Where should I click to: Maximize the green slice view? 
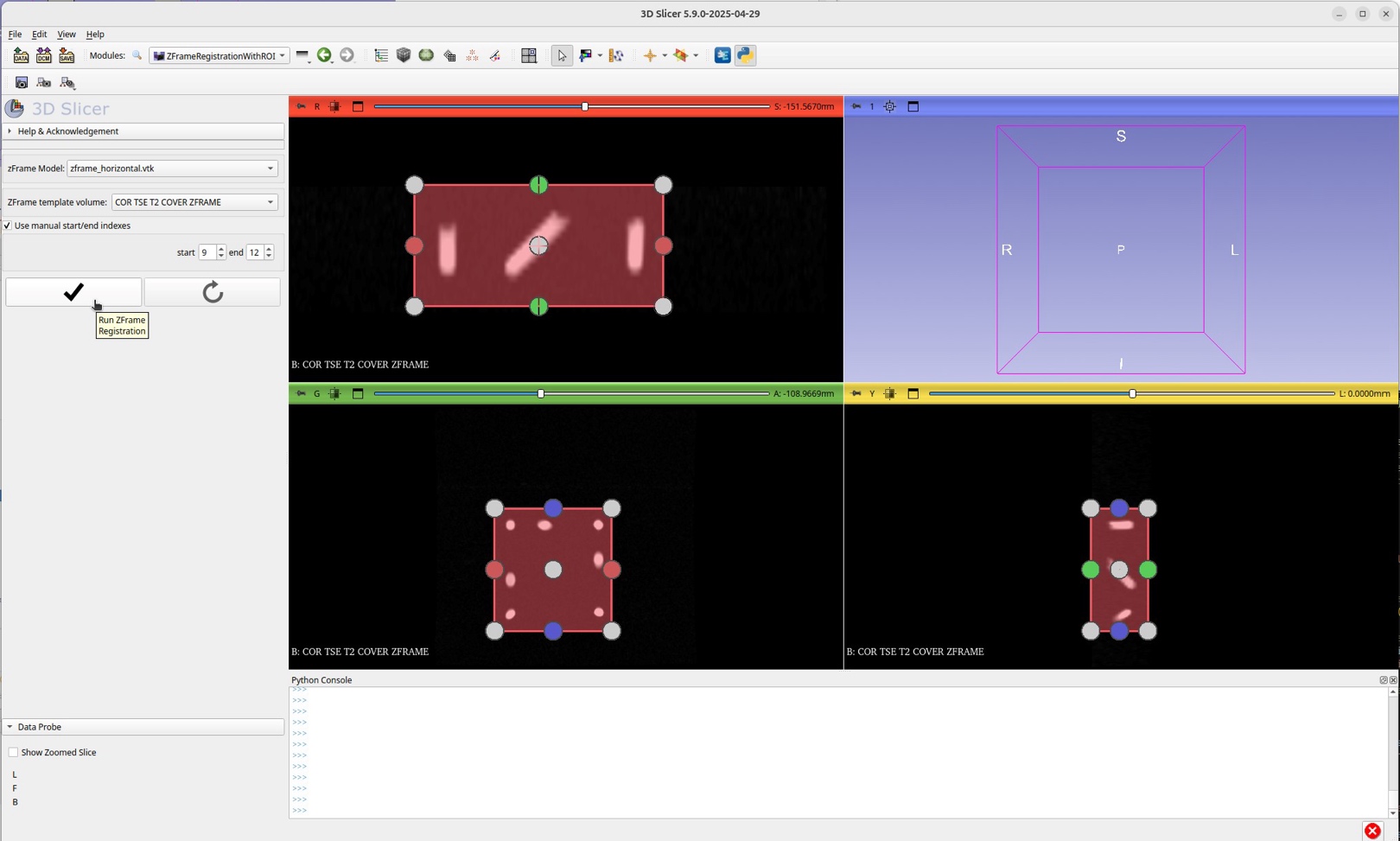coord(358,393)
